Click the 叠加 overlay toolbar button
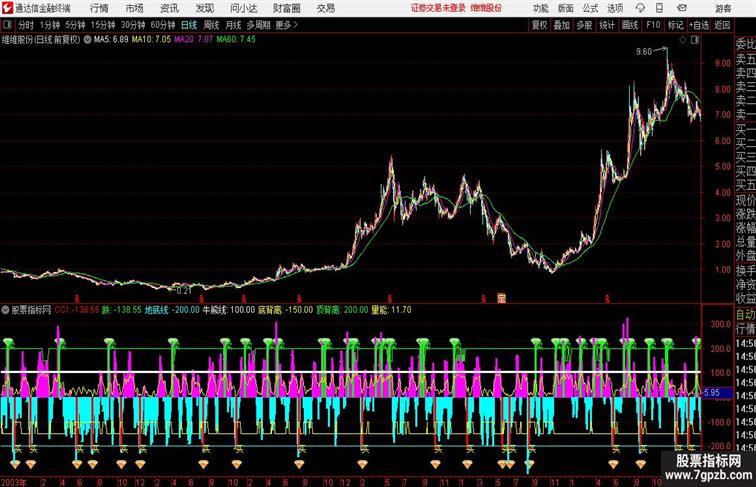This screenshot has height=487, width=756. 562,25
